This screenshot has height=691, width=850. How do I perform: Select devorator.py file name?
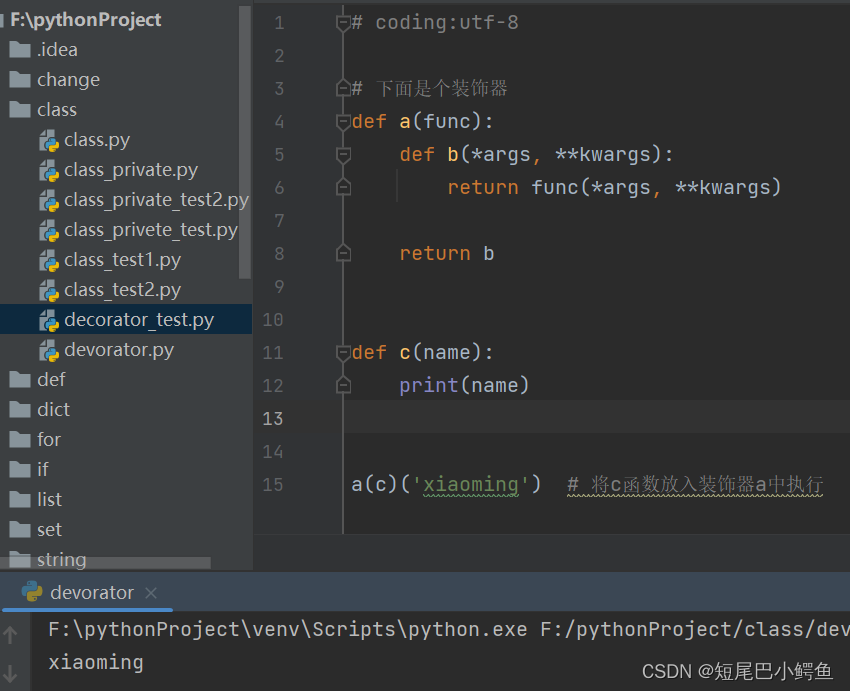119,350
